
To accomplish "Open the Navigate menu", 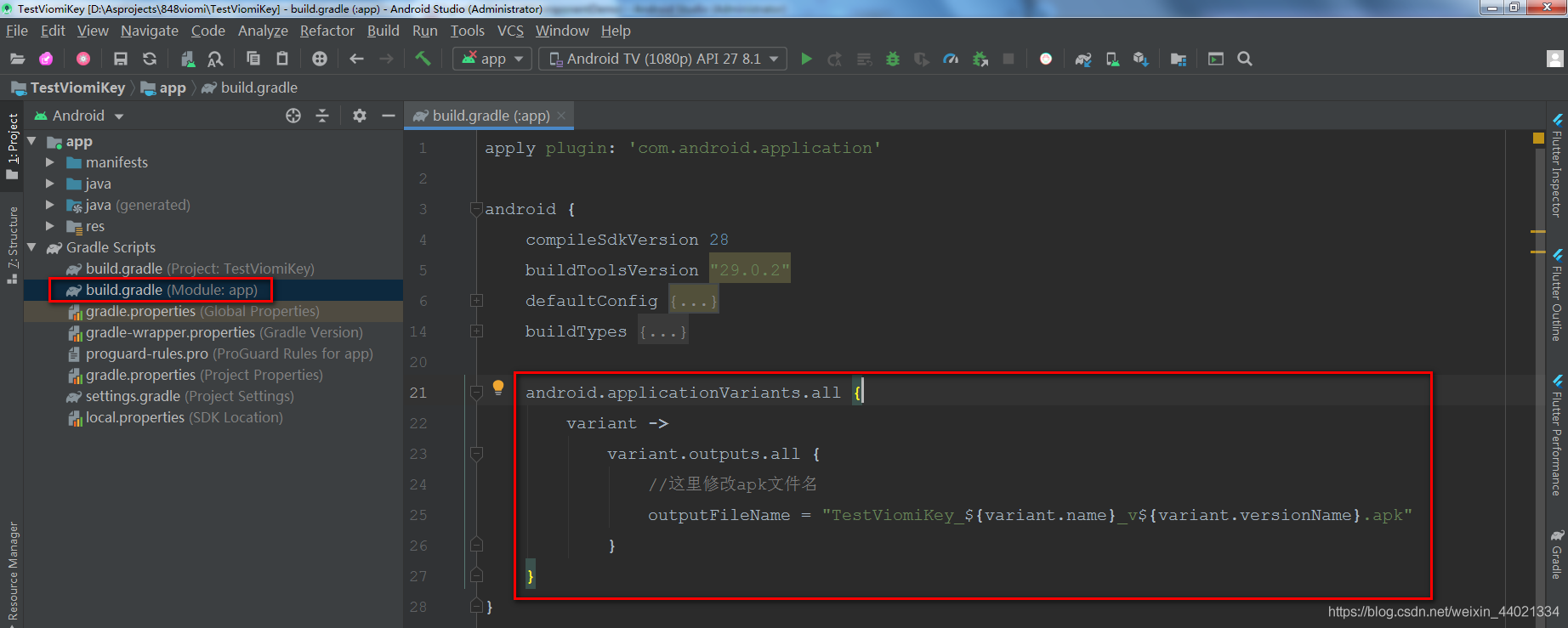I will 150,31.
